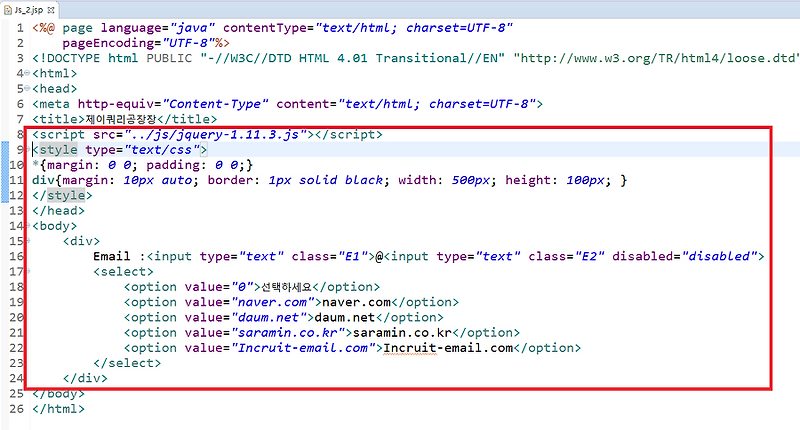Click the class="E2" attribute
The height and width of the screenshot is (430, 800).
[x=566, y=257]
